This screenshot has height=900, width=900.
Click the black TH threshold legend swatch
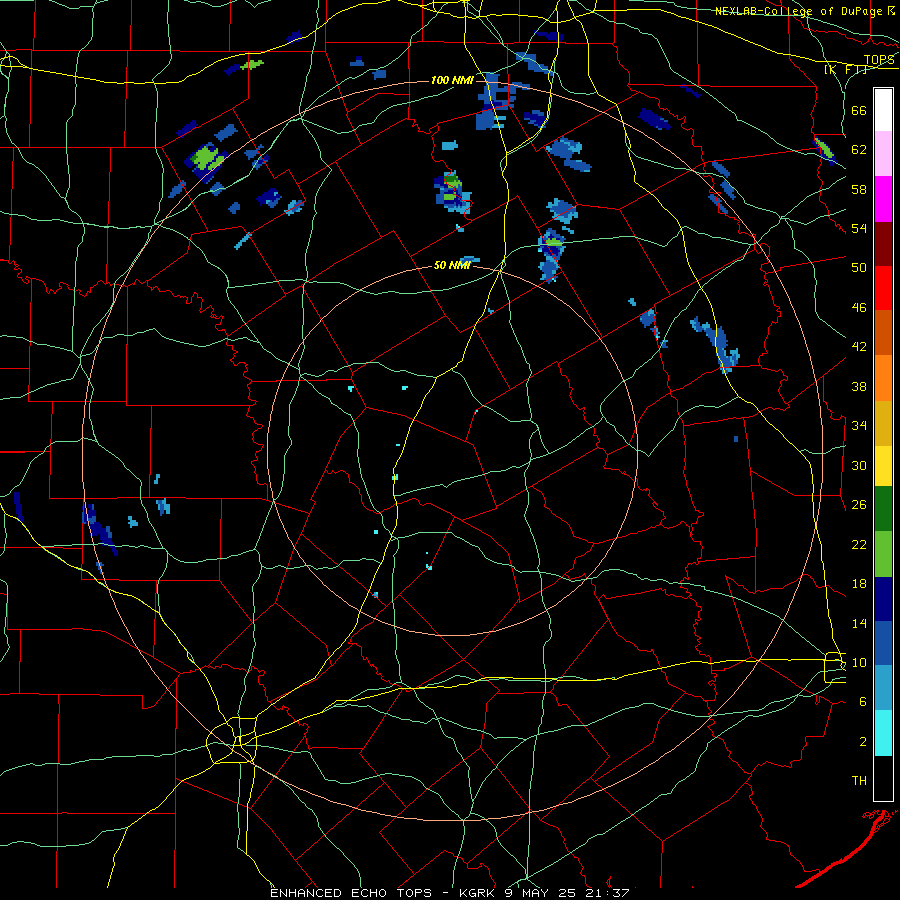tap(883, 778)
